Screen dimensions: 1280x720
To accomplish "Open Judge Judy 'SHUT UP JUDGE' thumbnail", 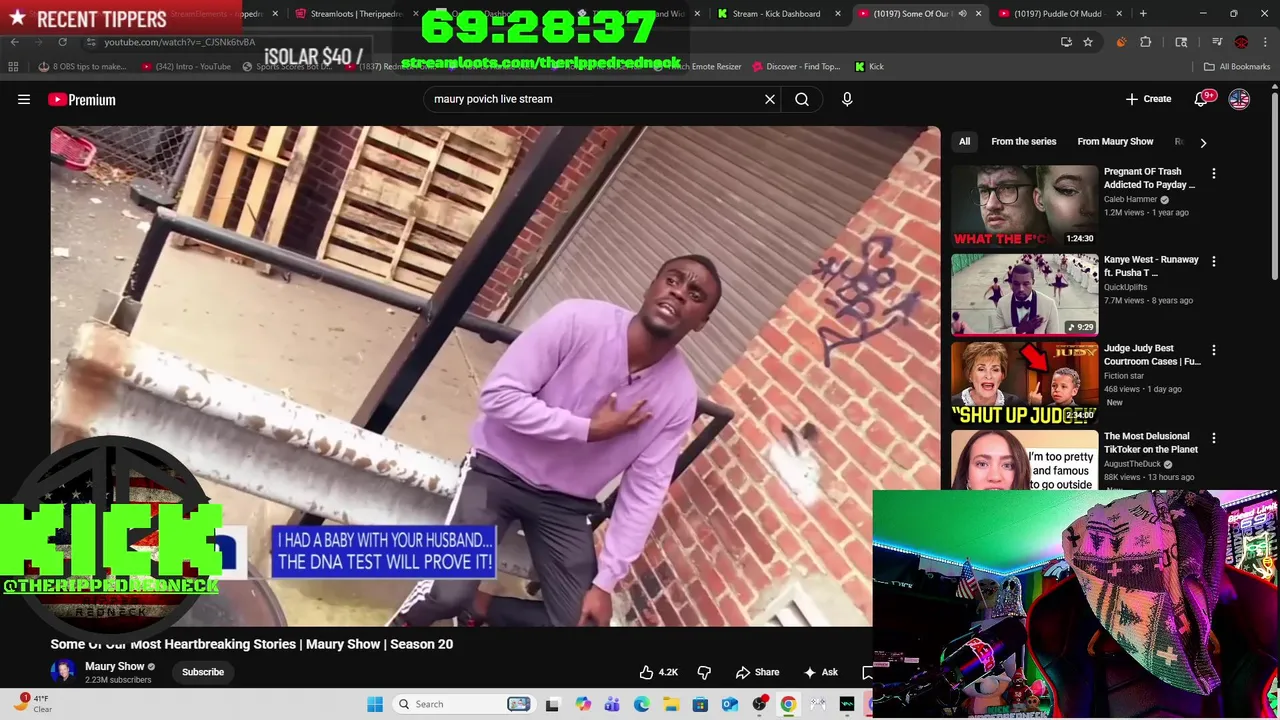I will (x=1024, y=382).
